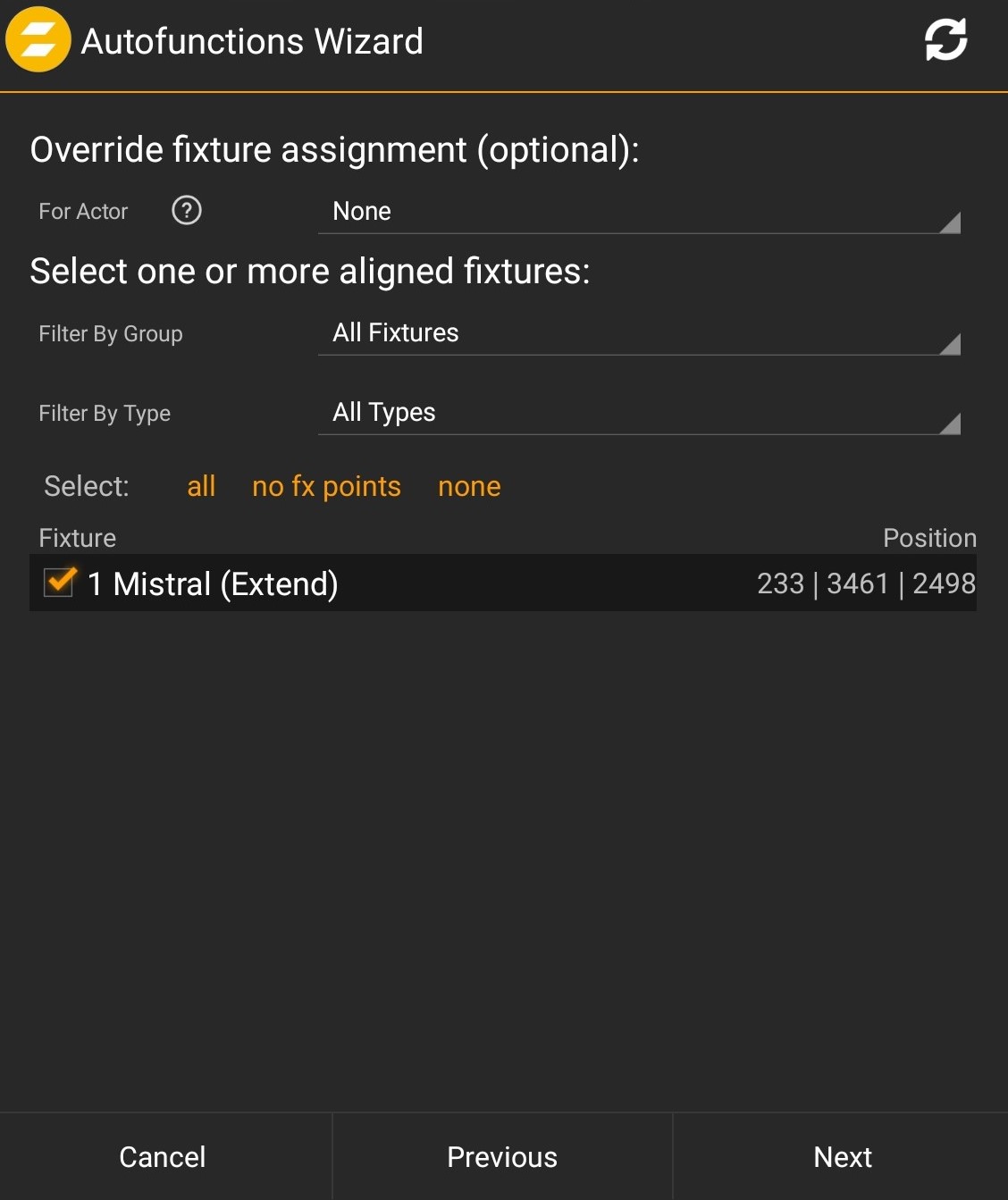Go back with the Previous button
Screen dimensions: 1008x1200
pos(502,1157)
